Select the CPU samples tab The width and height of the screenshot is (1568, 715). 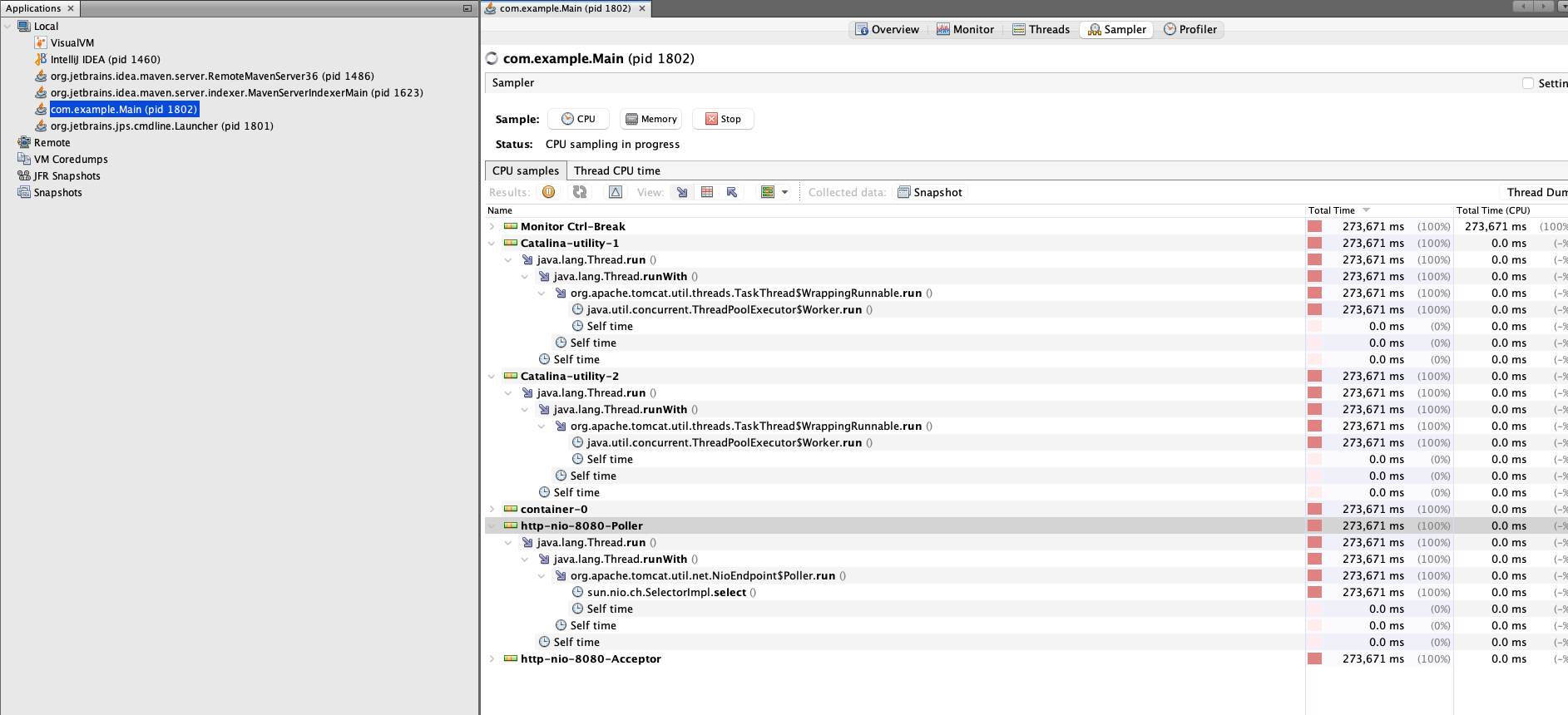(526, 170)
